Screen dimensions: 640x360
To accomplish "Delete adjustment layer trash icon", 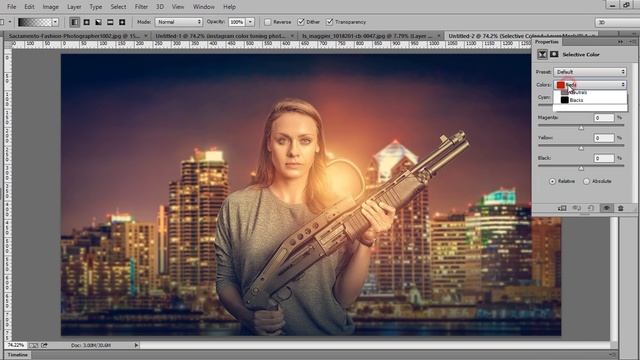I will point(620,208).
